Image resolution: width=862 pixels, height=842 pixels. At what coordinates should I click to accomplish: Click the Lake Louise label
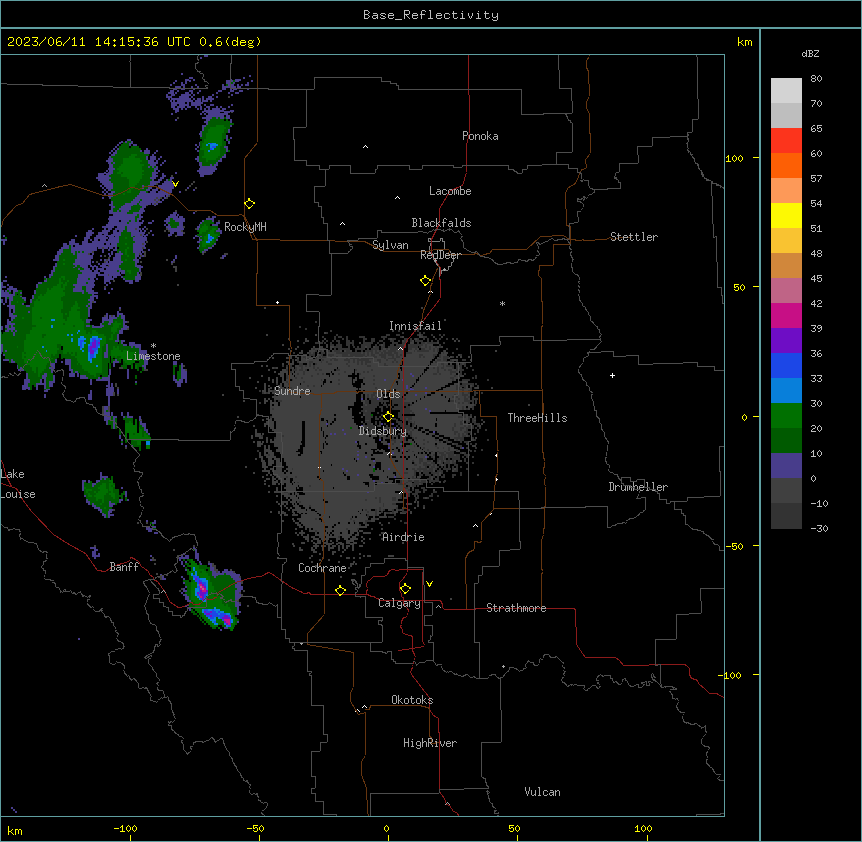tap(18, 484)
